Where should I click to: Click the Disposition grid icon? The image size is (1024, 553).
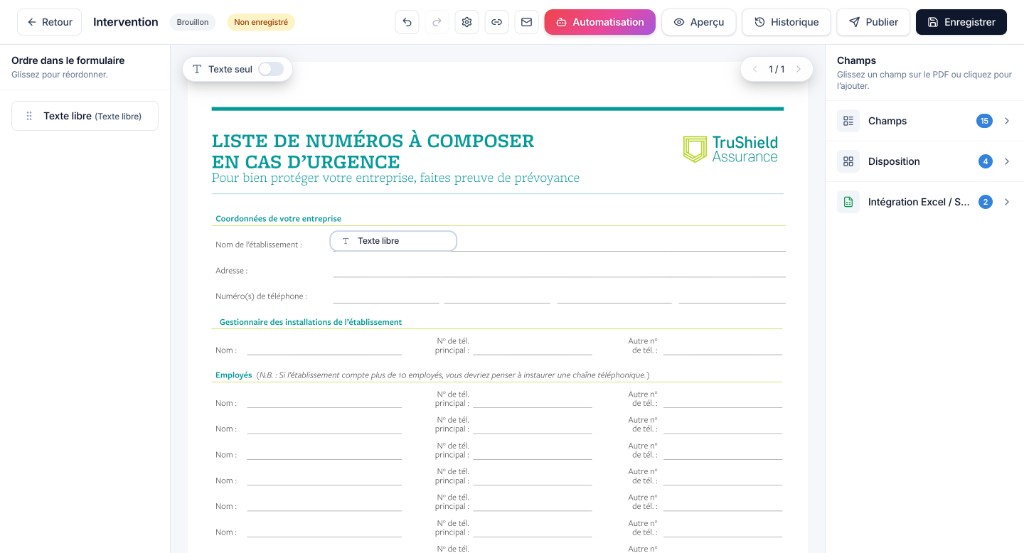[x=848, y=161]
